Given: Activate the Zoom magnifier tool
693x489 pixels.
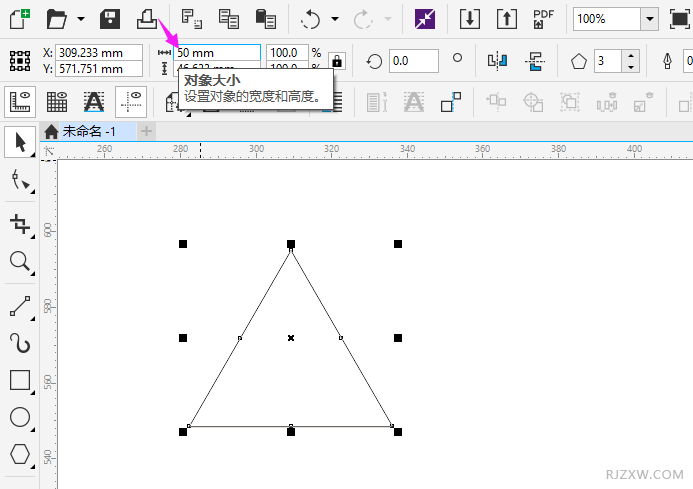Looking at the screenshot, I should (20, 262).
